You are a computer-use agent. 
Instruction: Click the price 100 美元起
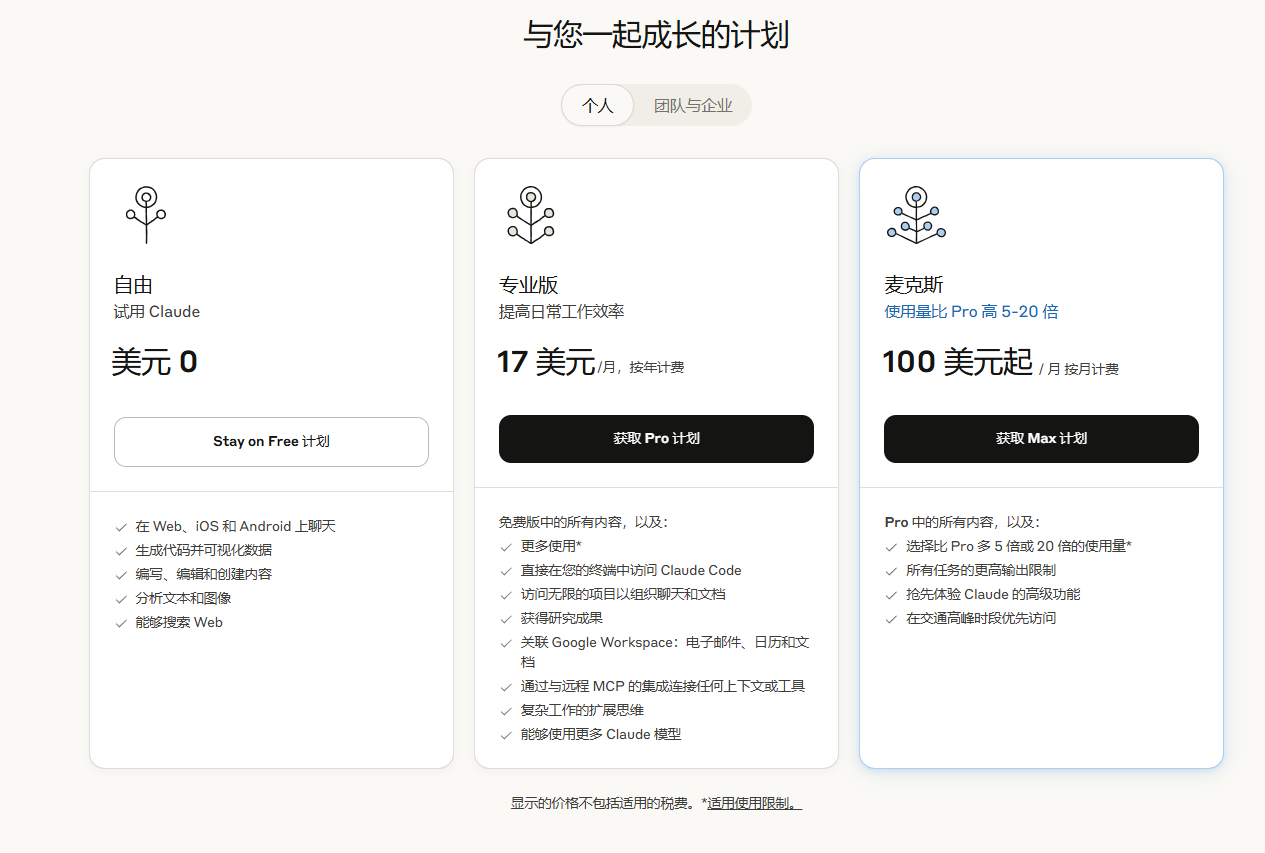(x=958, y=361)
